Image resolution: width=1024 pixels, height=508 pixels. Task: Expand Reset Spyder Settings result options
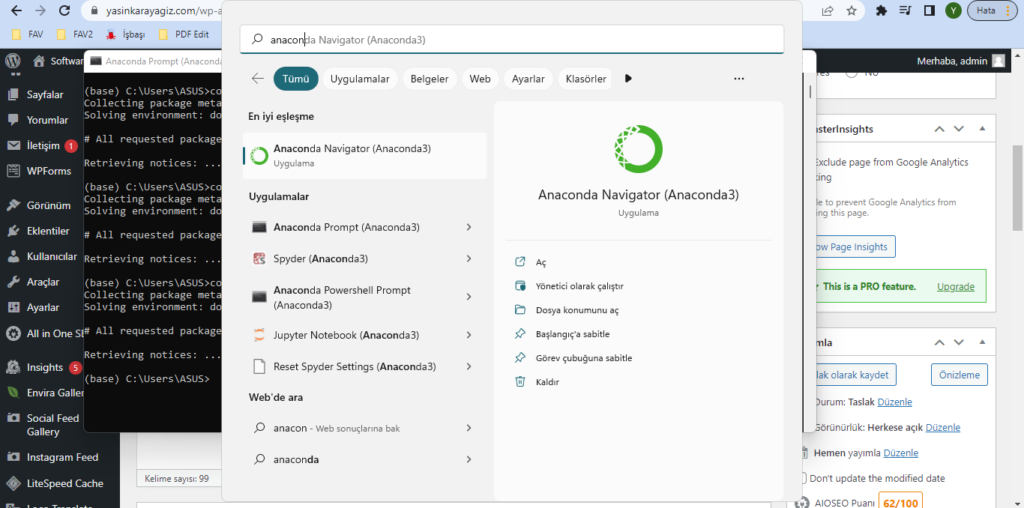click(469, 366)
